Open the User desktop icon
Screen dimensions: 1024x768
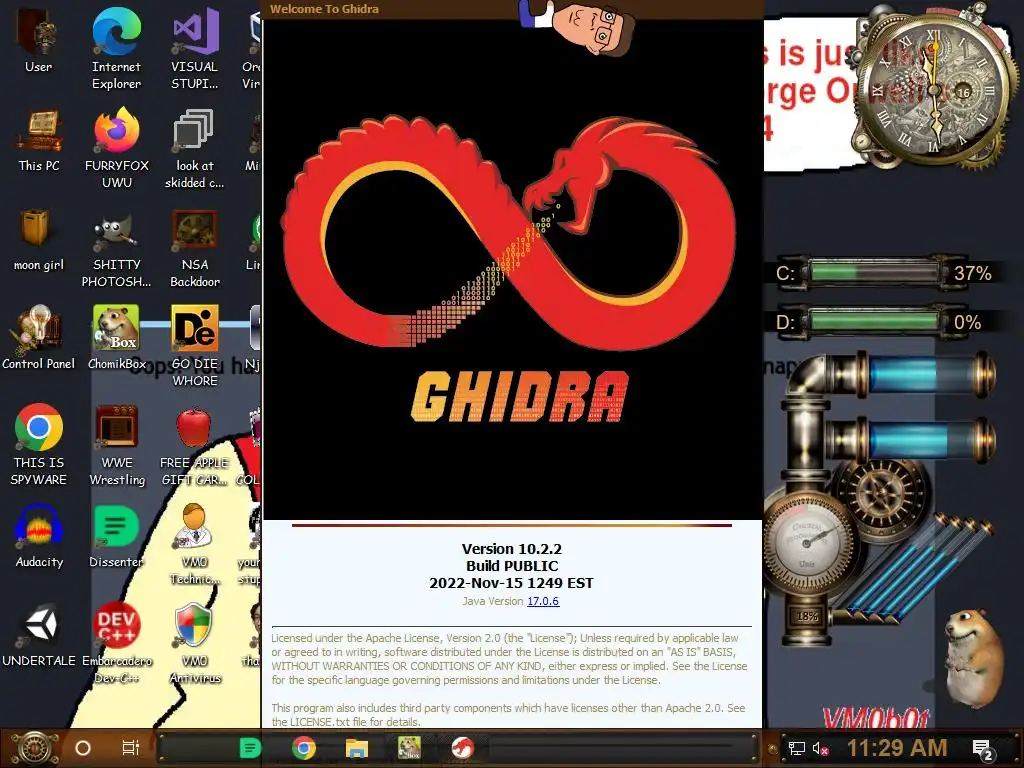(39, 40)
